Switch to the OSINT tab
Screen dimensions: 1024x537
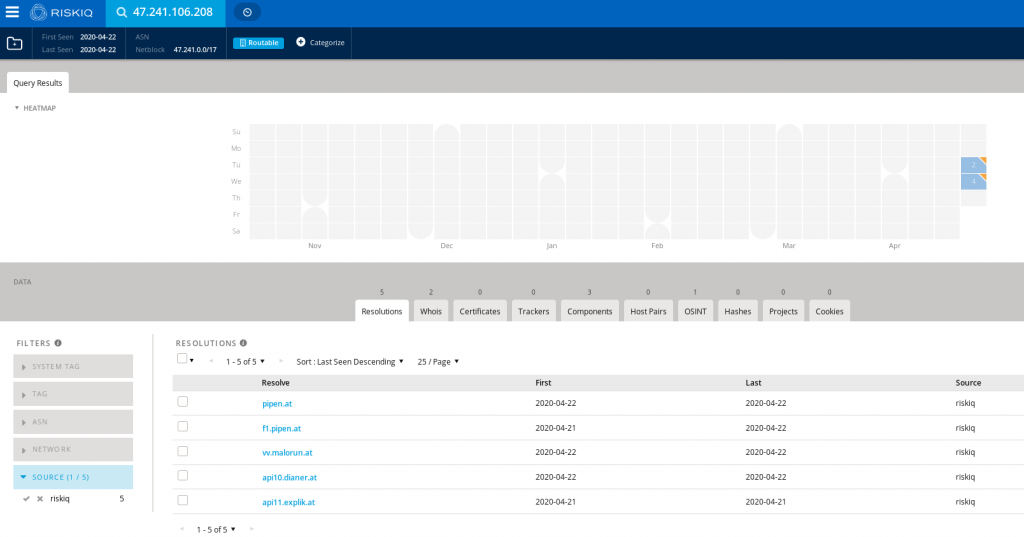click(x=696, y=311)
